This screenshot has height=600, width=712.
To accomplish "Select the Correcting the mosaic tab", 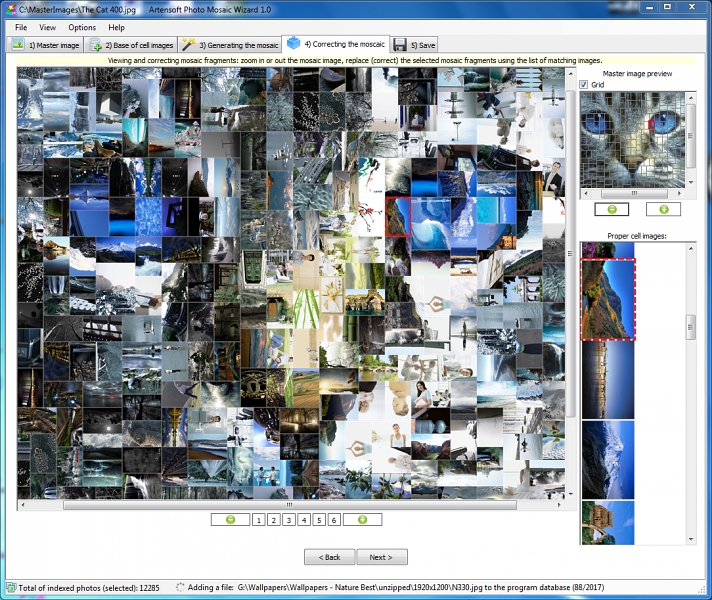I will point(336,44).
